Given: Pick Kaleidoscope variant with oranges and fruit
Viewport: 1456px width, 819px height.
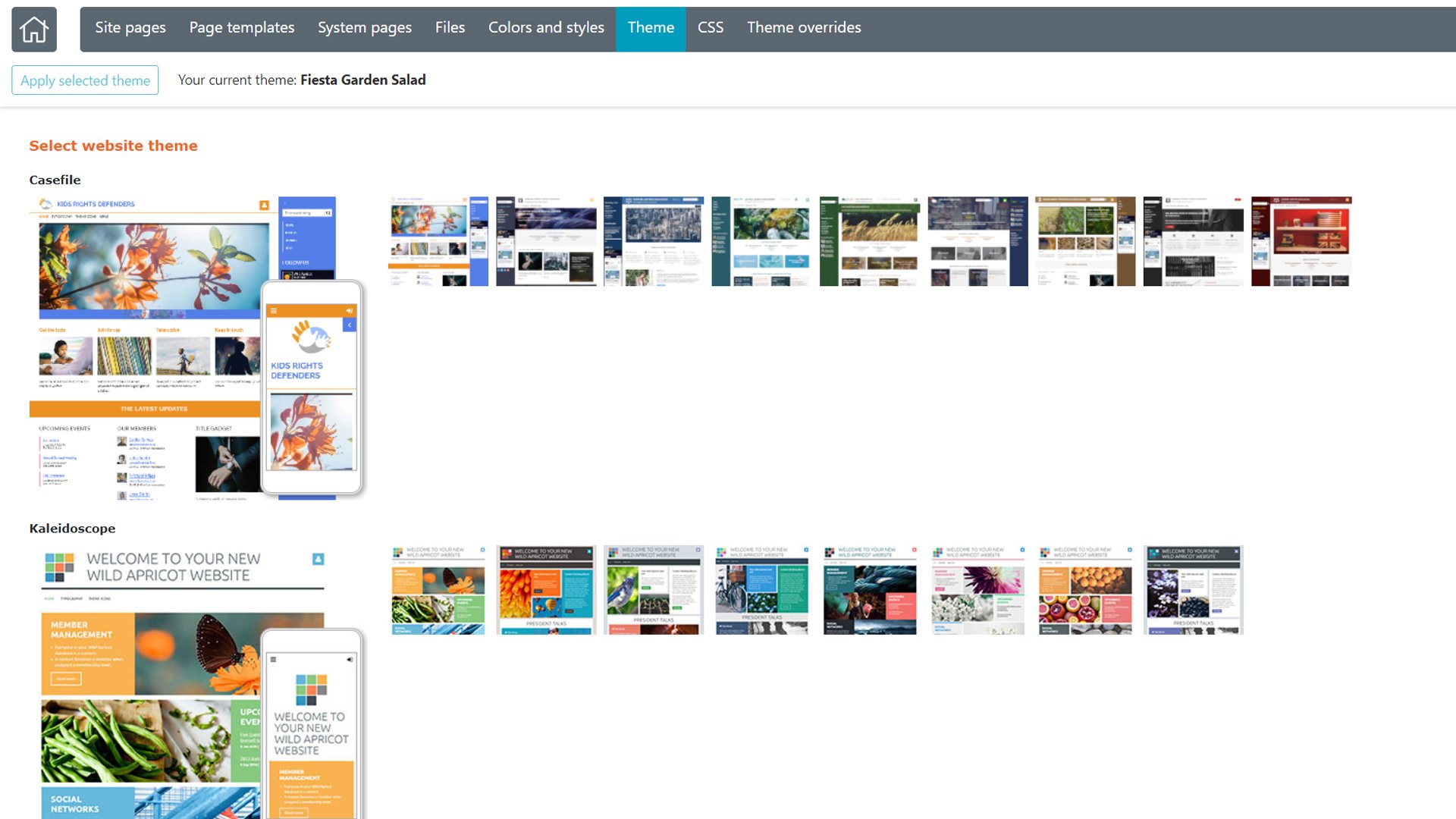Looking at the screenshot, I should (x=1085, y=590).
